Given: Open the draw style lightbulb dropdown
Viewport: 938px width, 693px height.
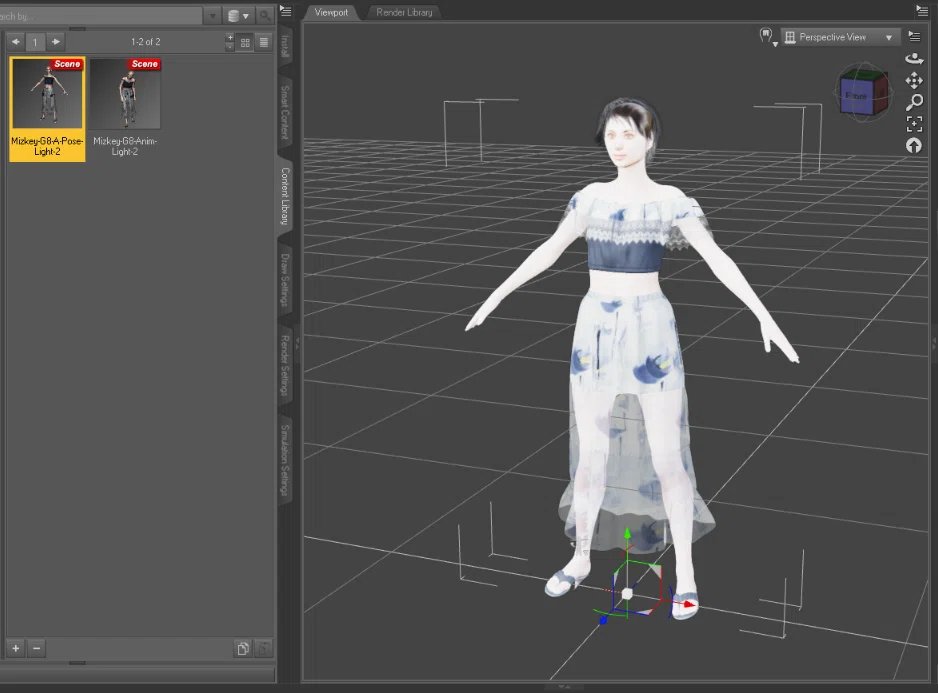Looking at the screenshot, I should tap(768, 37).
